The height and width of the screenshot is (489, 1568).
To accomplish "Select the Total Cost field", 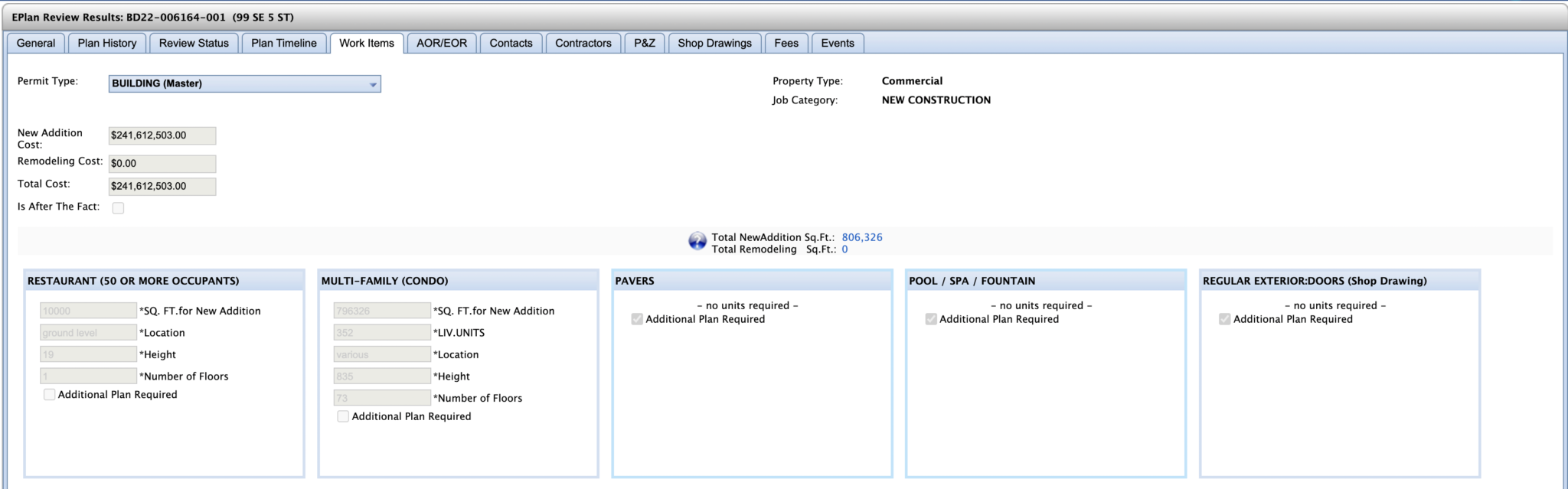I will [162, 186].
